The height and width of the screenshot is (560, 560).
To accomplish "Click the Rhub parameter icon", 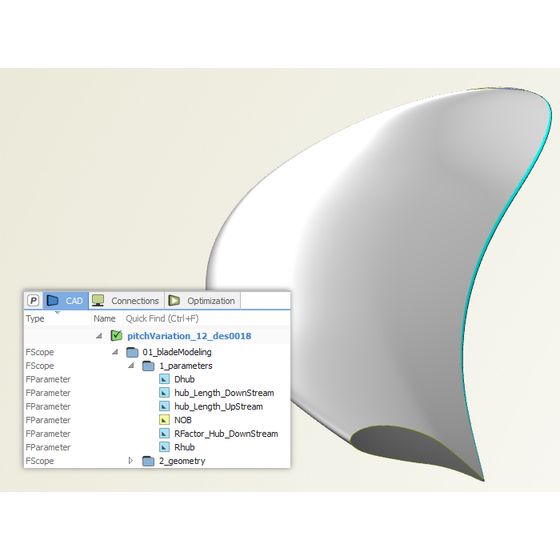I will (x=164, y=447).
